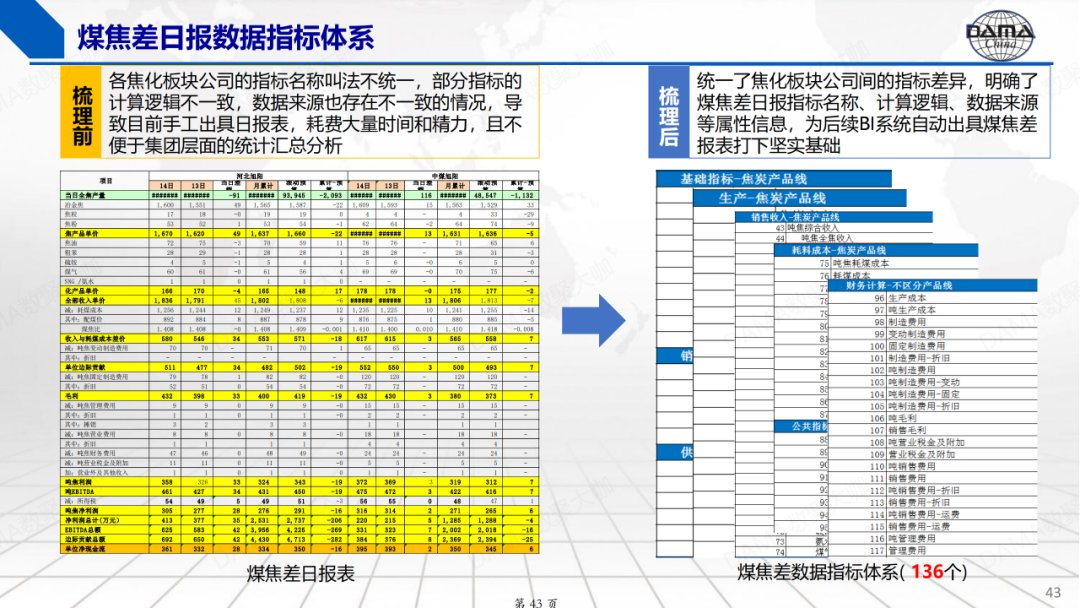This screenshot has height=608, width=1080.
Task: Click the slide title 煤焦差日报数据指标体系
Action: 225,37
